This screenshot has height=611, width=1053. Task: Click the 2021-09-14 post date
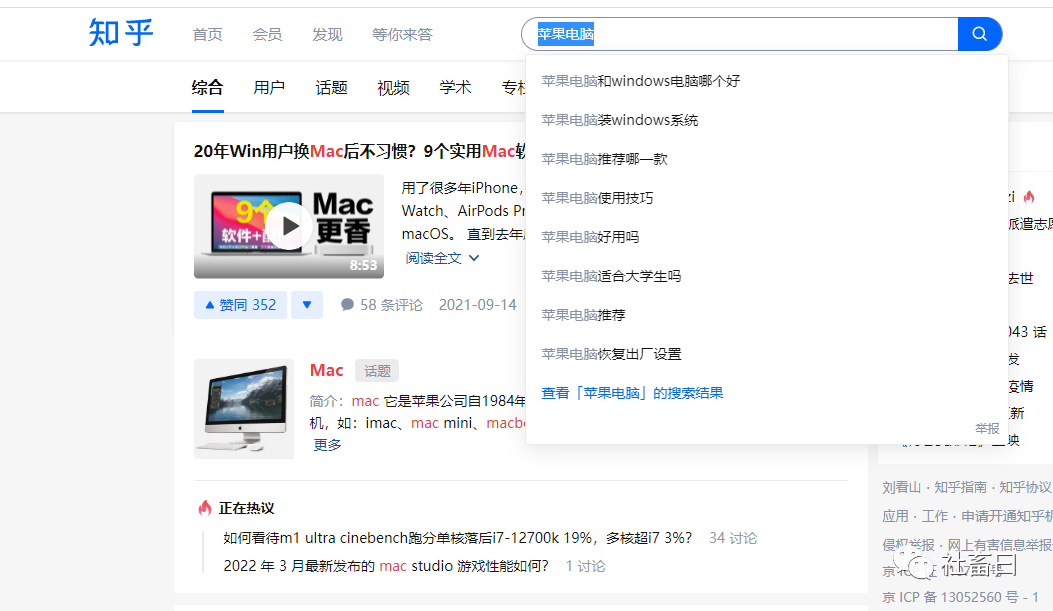477,305
